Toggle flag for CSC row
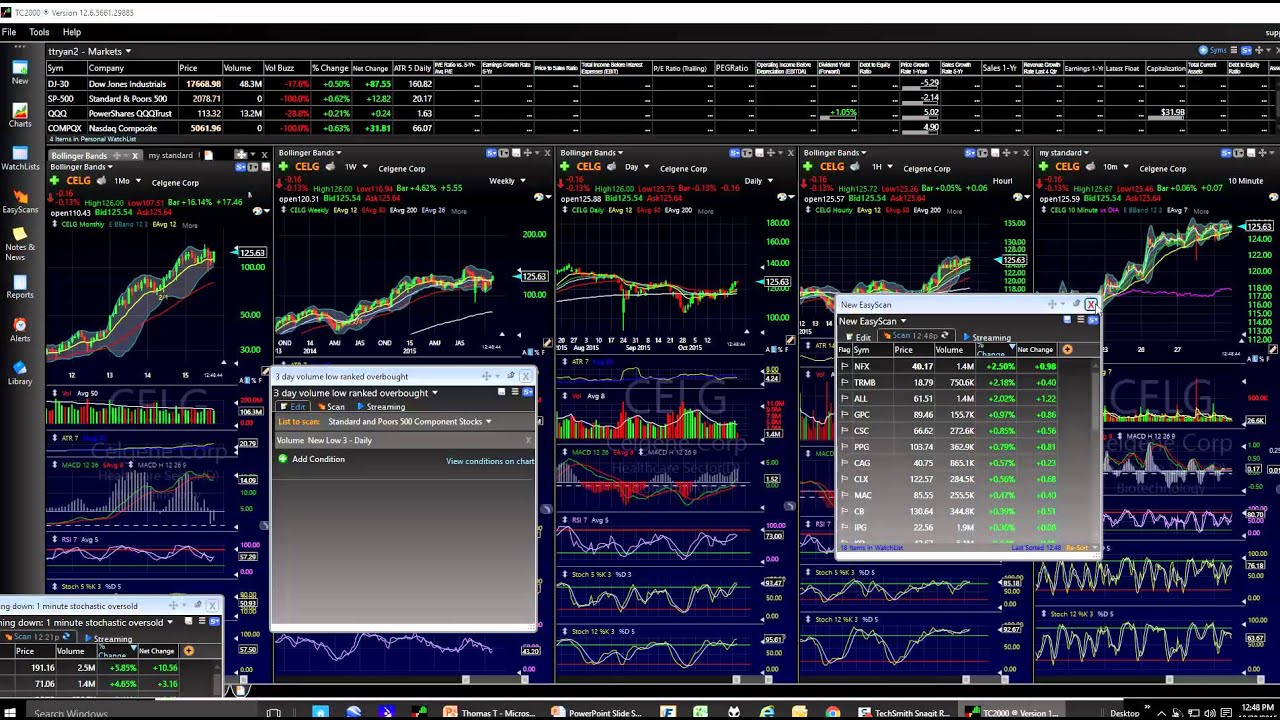The image size is (1280, 720). (845, 431)
